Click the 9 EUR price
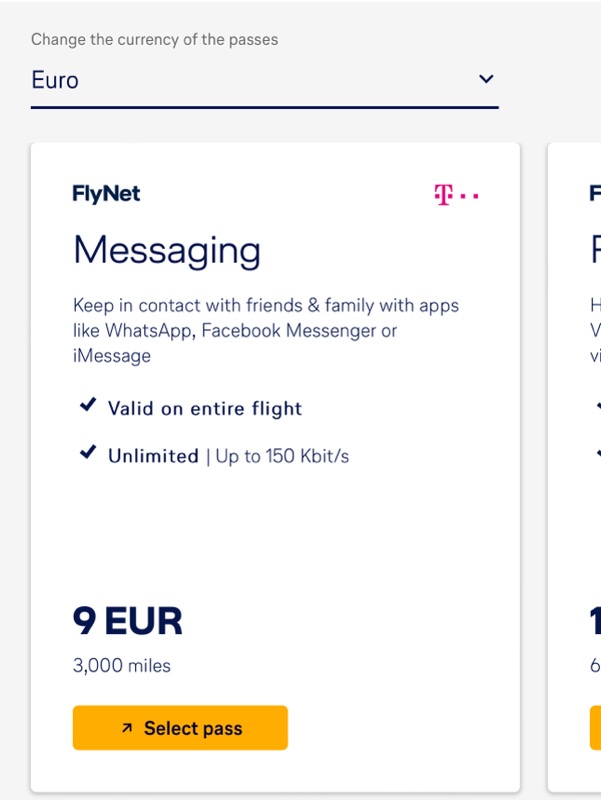 (x=128, y=621)
